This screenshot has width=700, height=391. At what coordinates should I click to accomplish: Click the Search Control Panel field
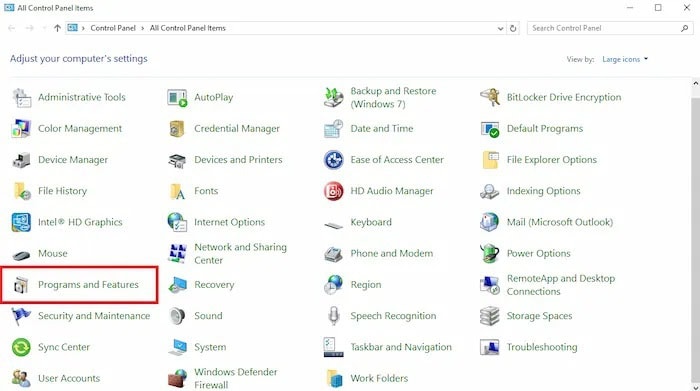point(610,28)
